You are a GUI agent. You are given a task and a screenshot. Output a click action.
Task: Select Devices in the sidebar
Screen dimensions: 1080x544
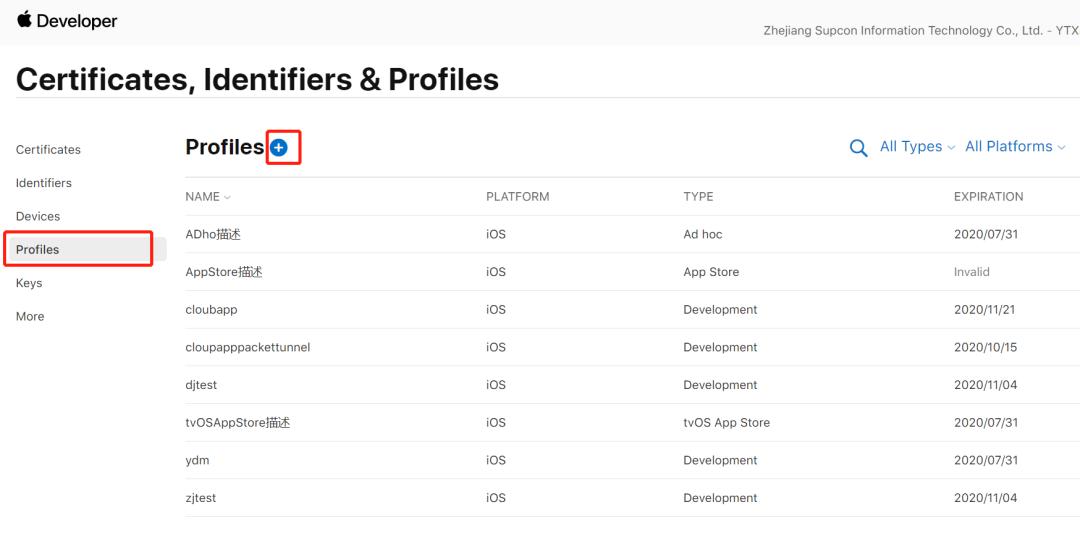coord(38,216)
